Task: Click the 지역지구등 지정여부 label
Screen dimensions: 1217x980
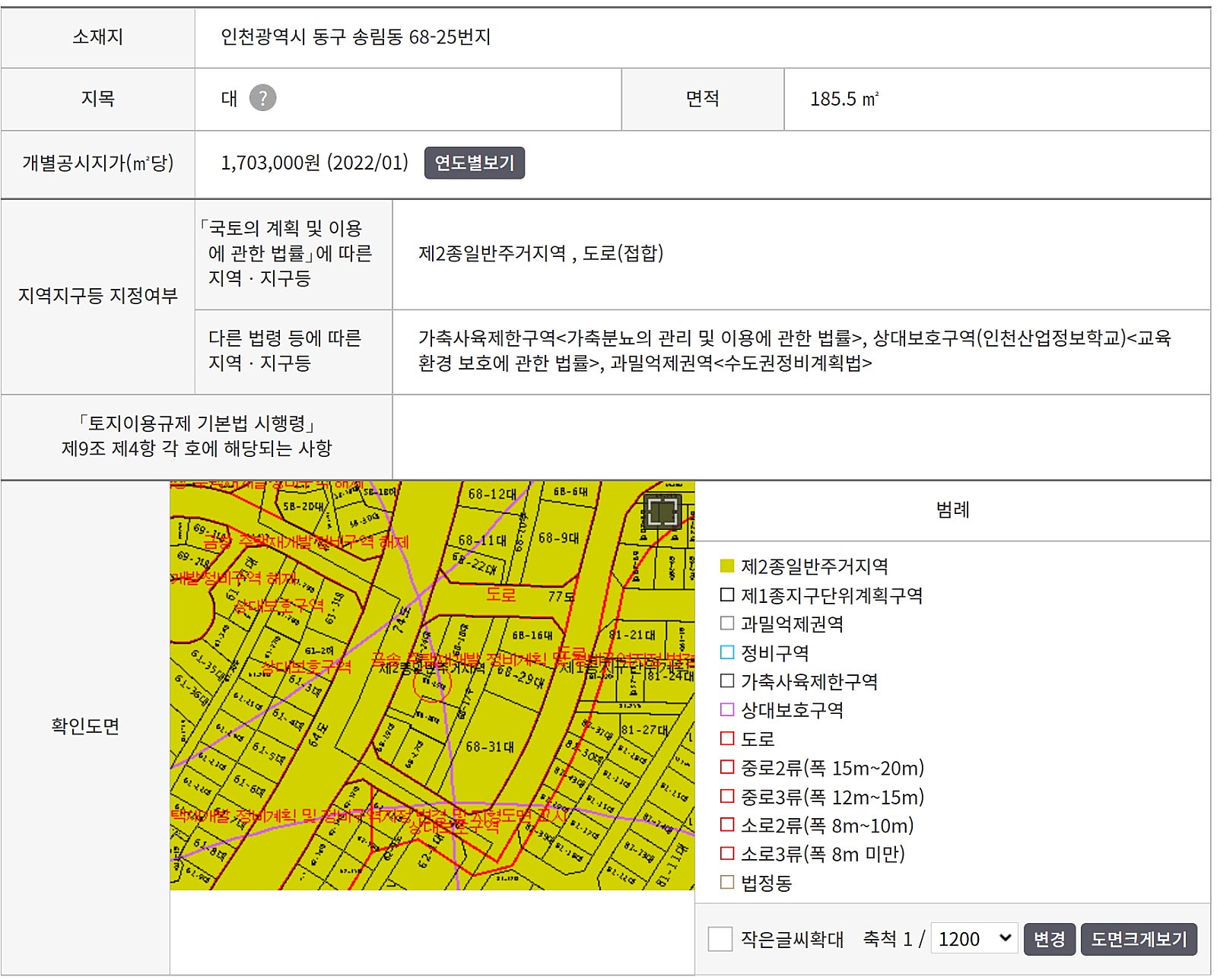Action: 97,296
